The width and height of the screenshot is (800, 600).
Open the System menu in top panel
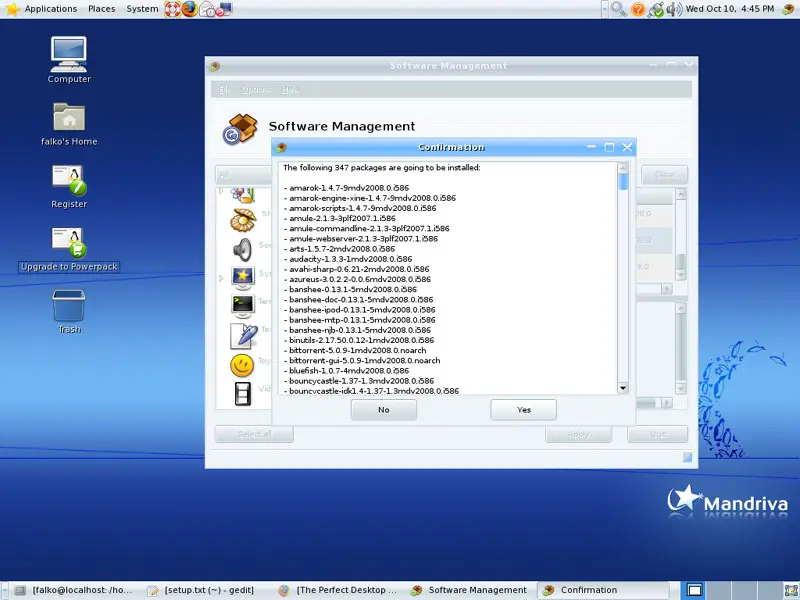[142, 9]
